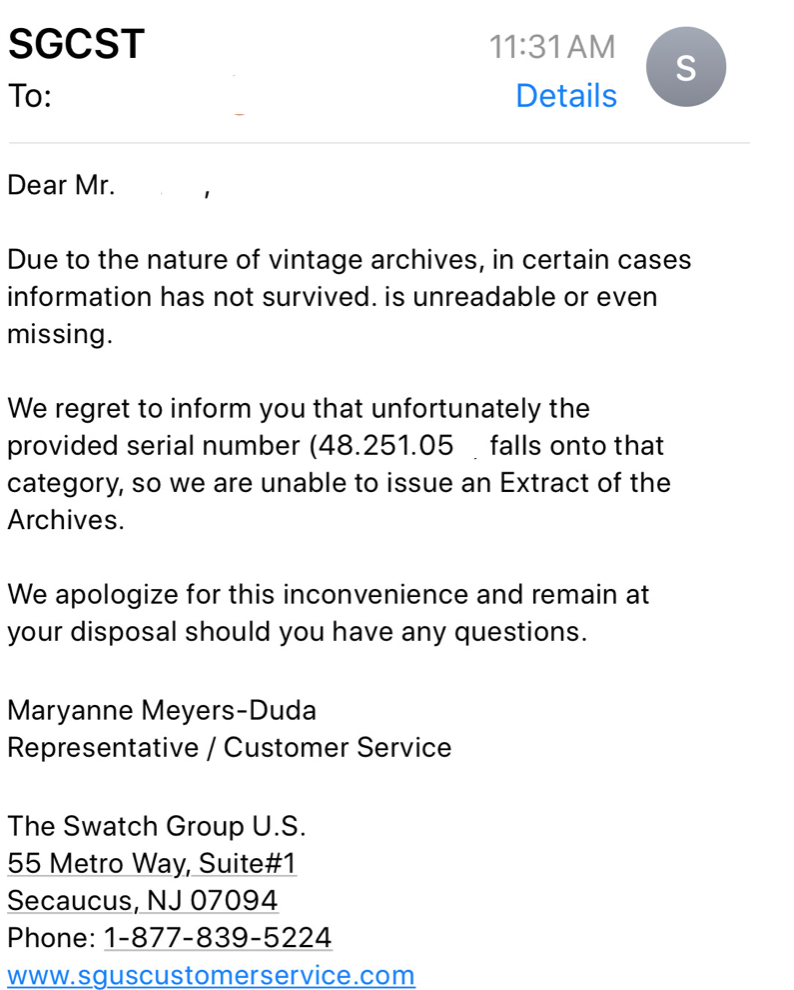
Task: Select the Representative / Customer Service title
Action: click(228, 747)
